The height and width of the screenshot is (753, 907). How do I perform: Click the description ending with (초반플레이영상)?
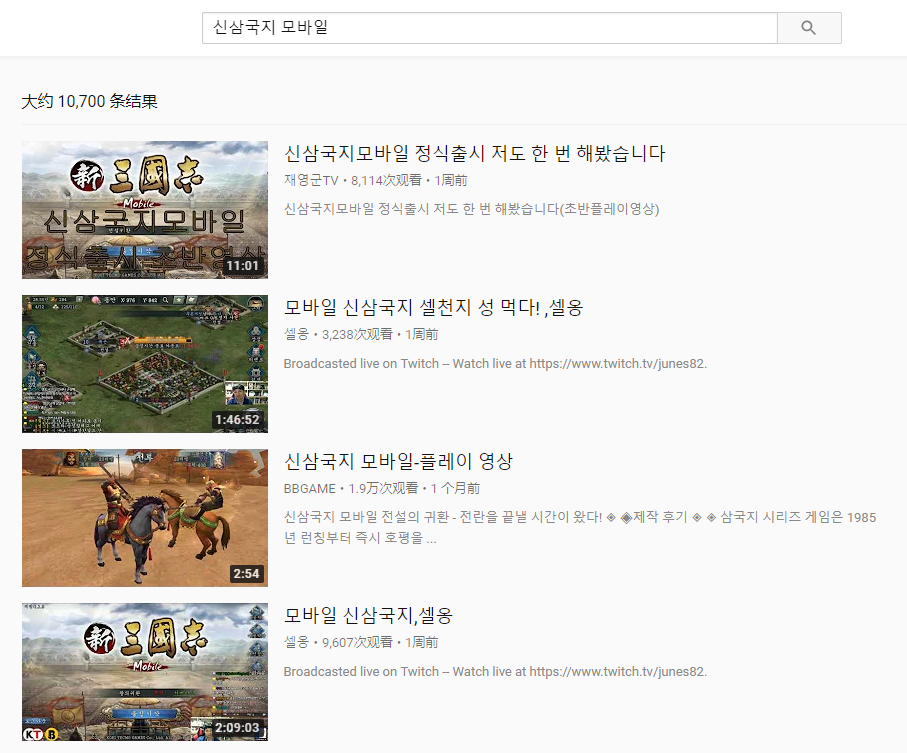coord(471,209)
